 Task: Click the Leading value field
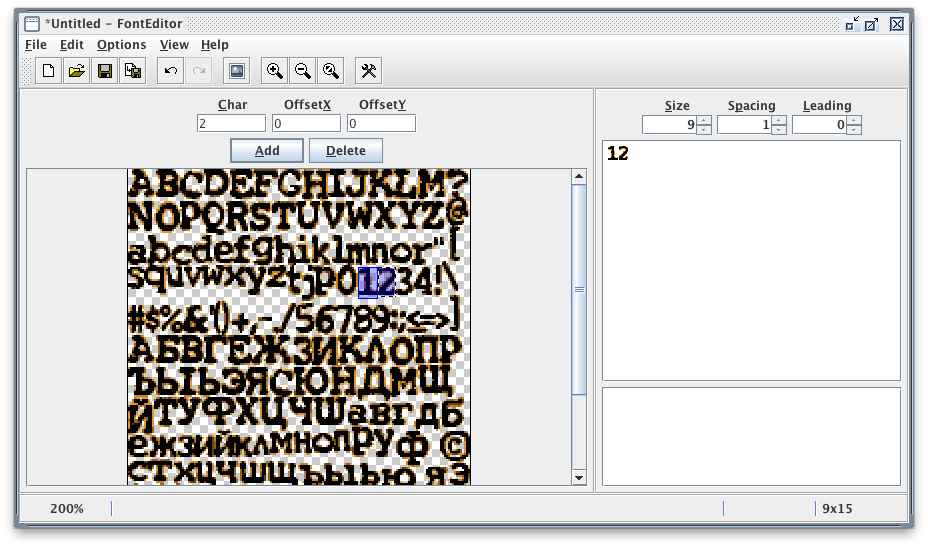[x=820, y=125]
